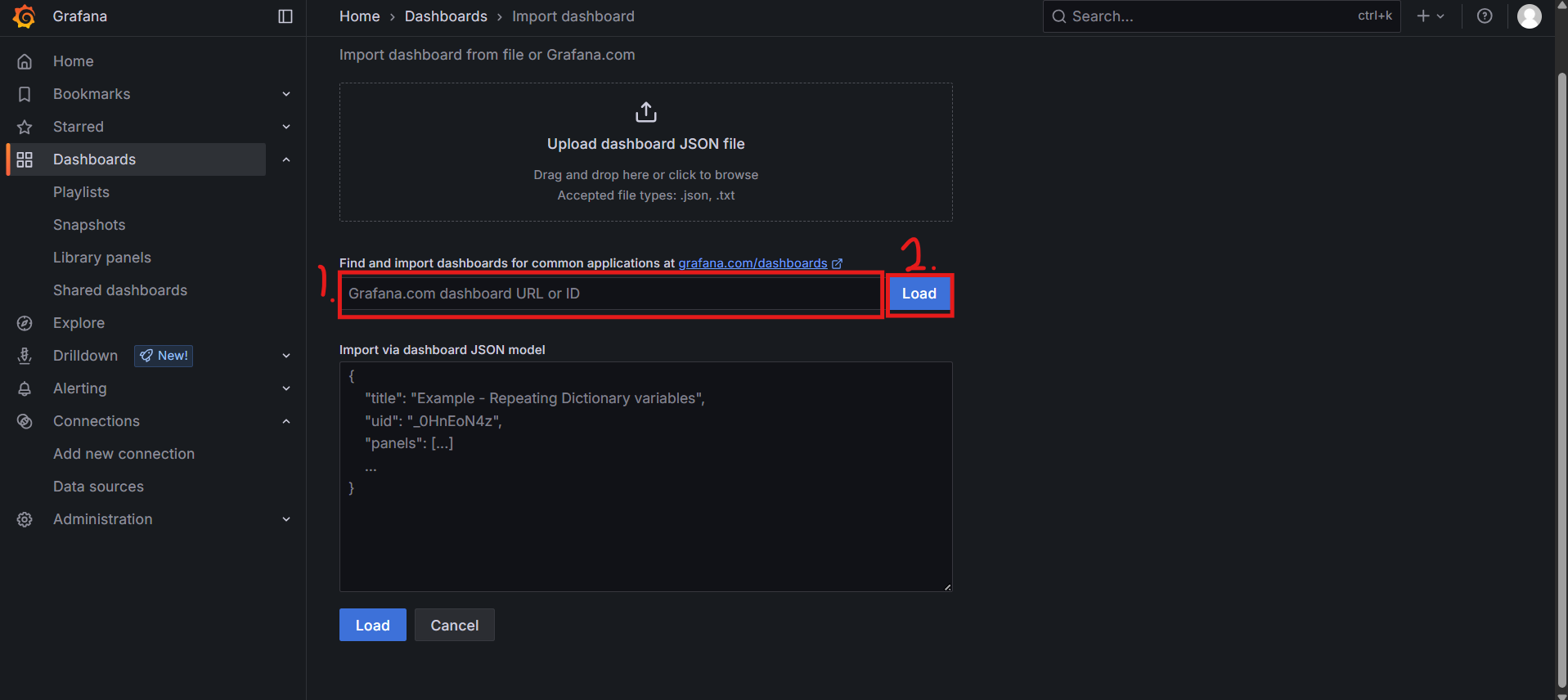Click the Explore compass icon
This screenshot has height=700, width=1568.
tap(25, 323)
